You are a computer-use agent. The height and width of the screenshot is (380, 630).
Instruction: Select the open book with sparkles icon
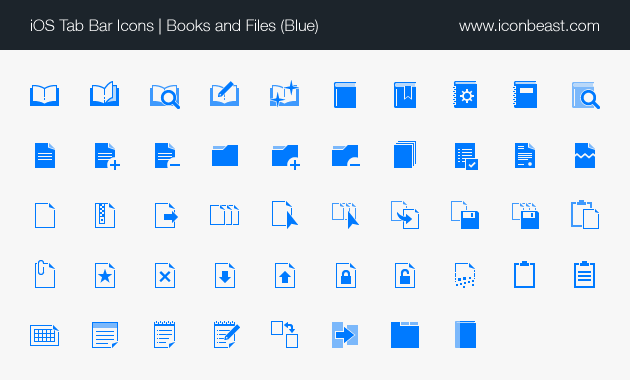tap(284, 94)
